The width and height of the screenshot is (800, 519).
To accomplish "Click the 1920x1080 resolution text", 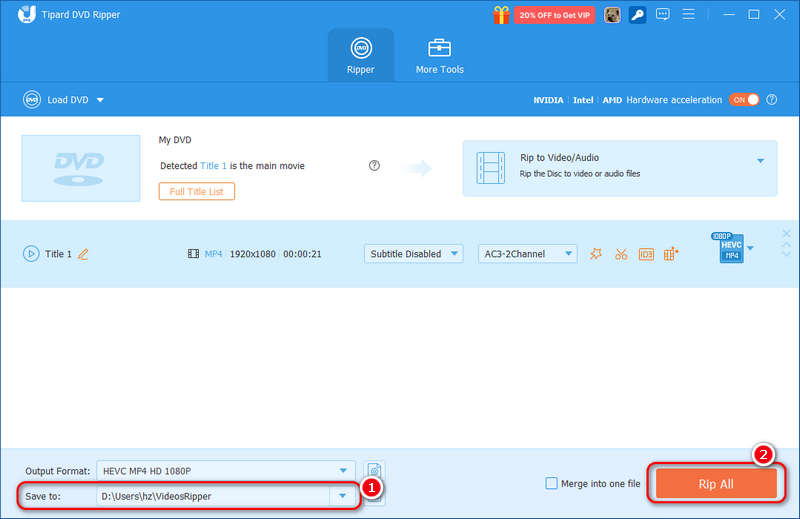I will pyautogui.click(x=253, y=254).
